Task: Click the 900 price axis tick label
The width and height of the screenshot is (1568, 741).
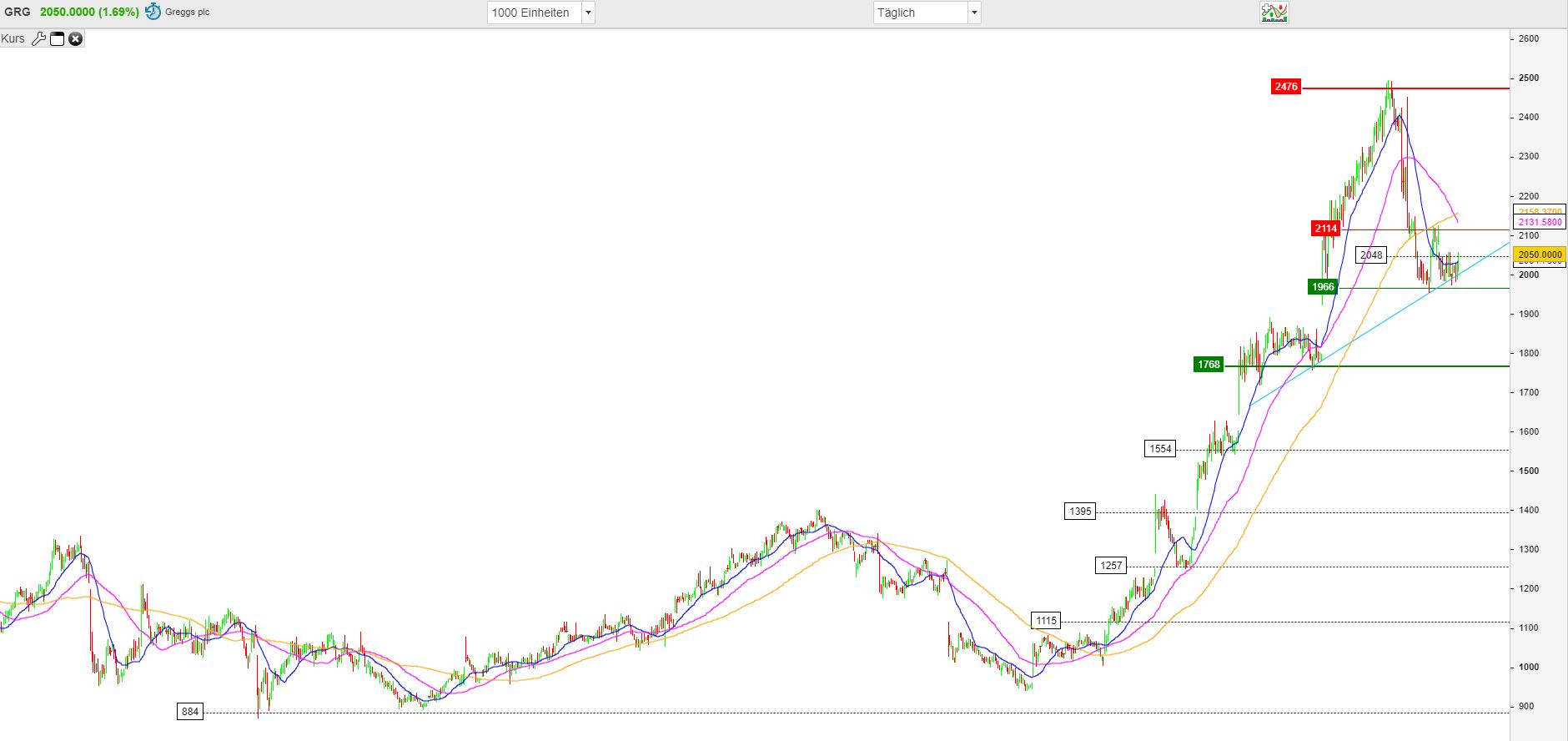Action: tap(1526, 706)
